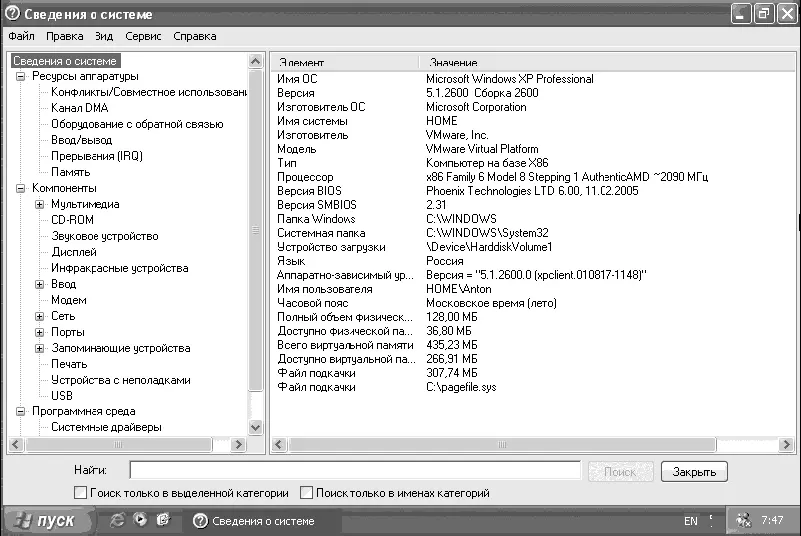The width and height of the screenshot is (801, 536).
Task: Click the Windows Media Player quick launch icon
Action: tap(140, 520)
